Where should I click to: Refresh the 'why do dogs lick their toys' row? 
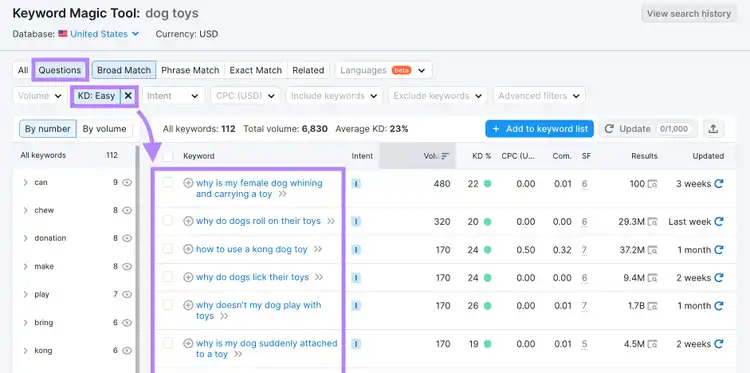(x=718, y=278)
